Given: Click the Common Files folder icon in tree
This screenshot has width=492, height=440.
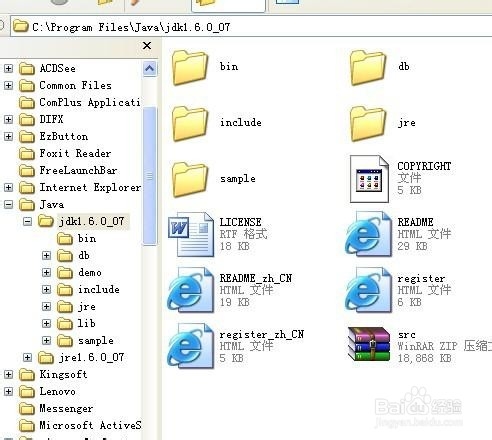Looking at the screenshot, I should 27,86.
